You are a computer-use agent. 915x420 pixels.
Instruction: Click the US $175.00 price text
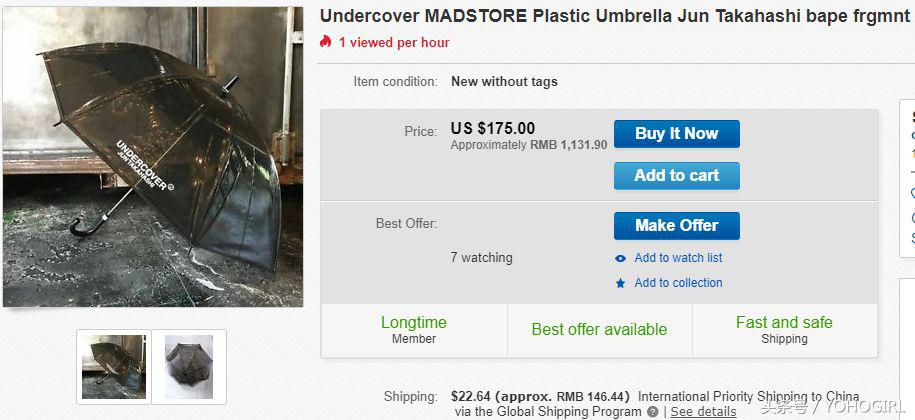click(x=493, y=128)
